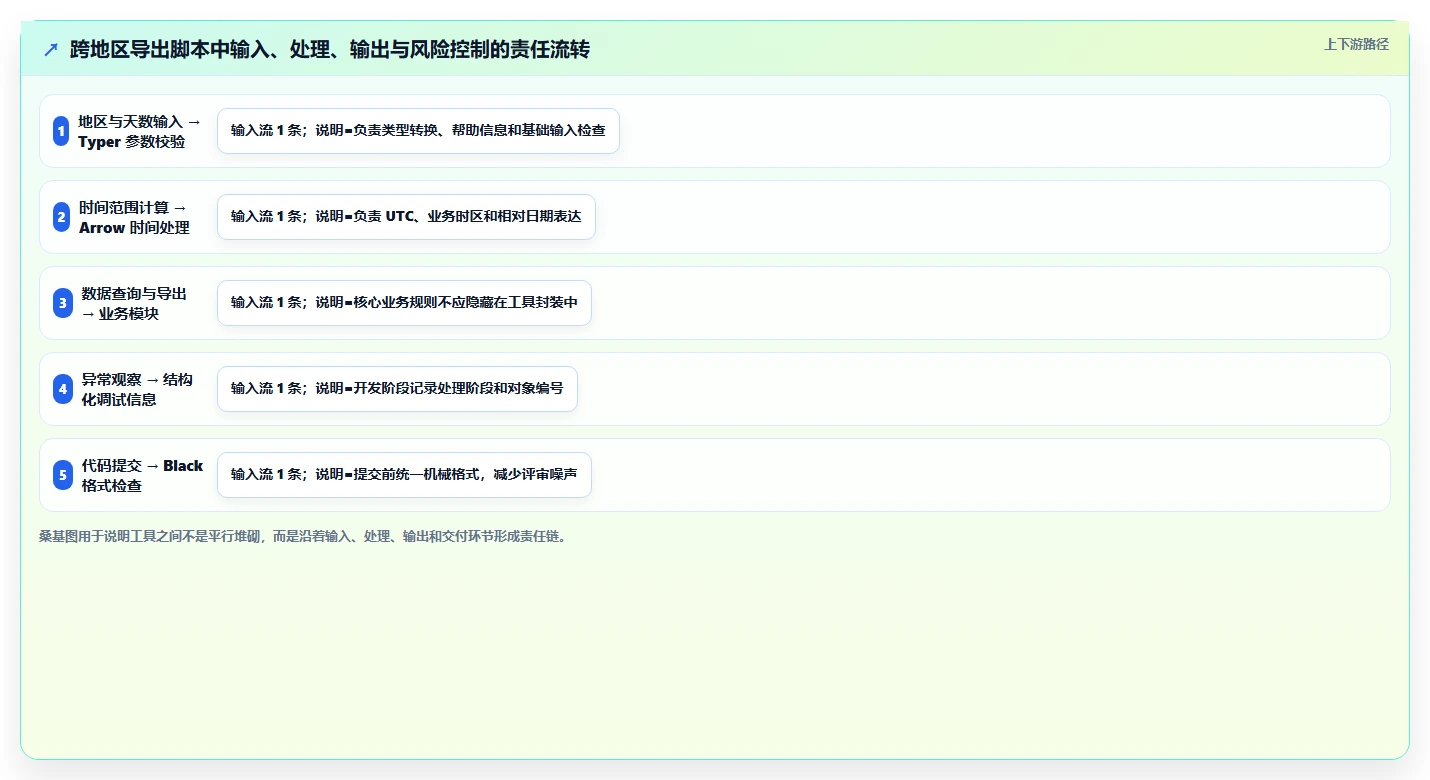Select the 代码提交 → Black 格式检查 label

pyautogui.click(x=142, y=475)
